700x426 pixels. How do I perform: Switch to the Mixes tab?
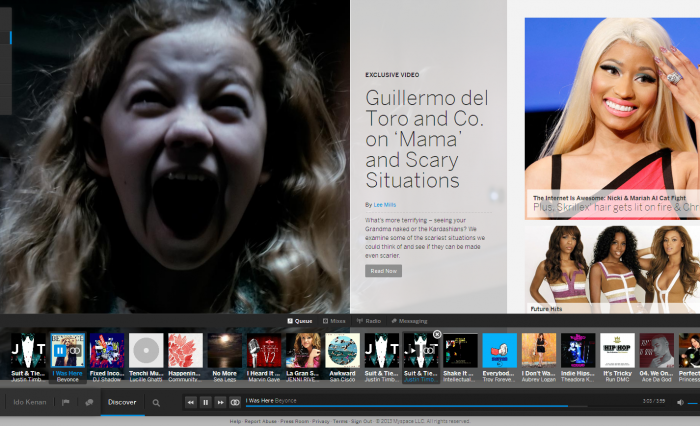(x=334, y=321)
